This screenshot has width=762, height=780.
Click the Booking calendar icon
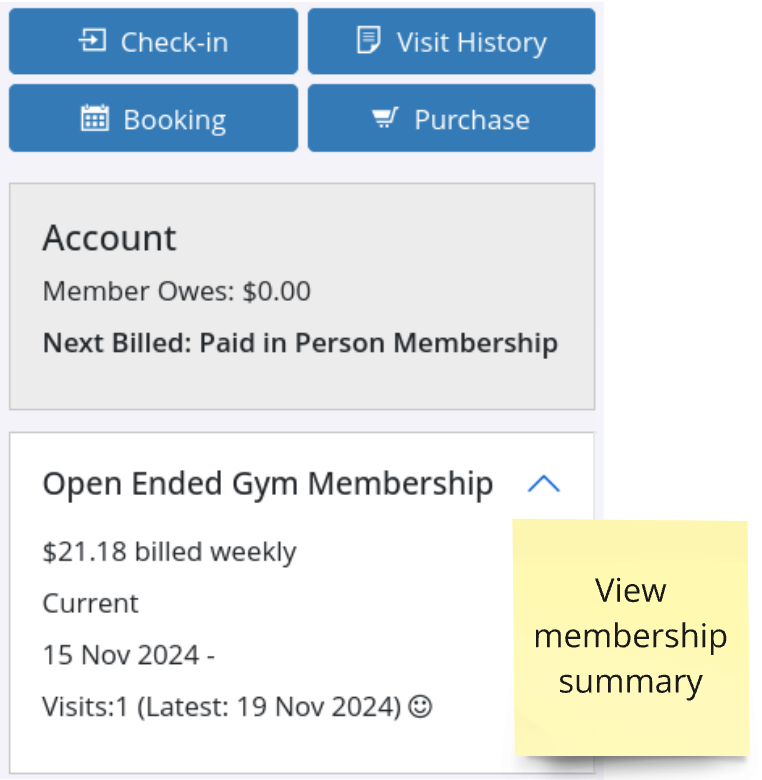(x=95, y=118)
